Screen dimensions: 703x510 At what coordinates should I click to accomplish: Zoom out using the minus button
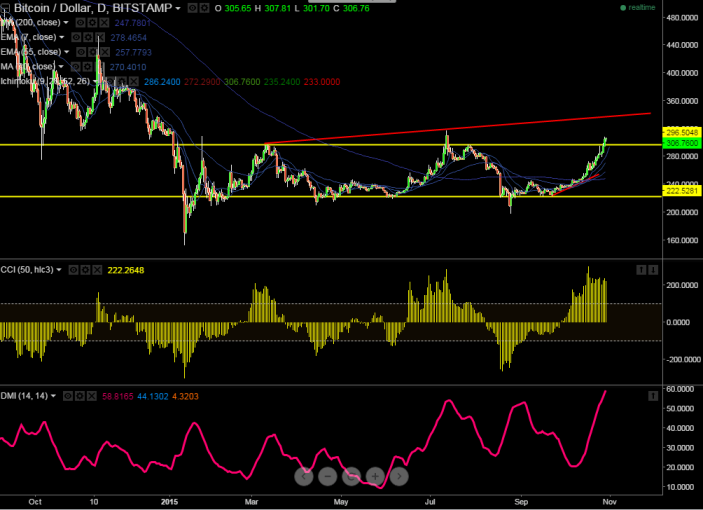(x=328, y=476)
